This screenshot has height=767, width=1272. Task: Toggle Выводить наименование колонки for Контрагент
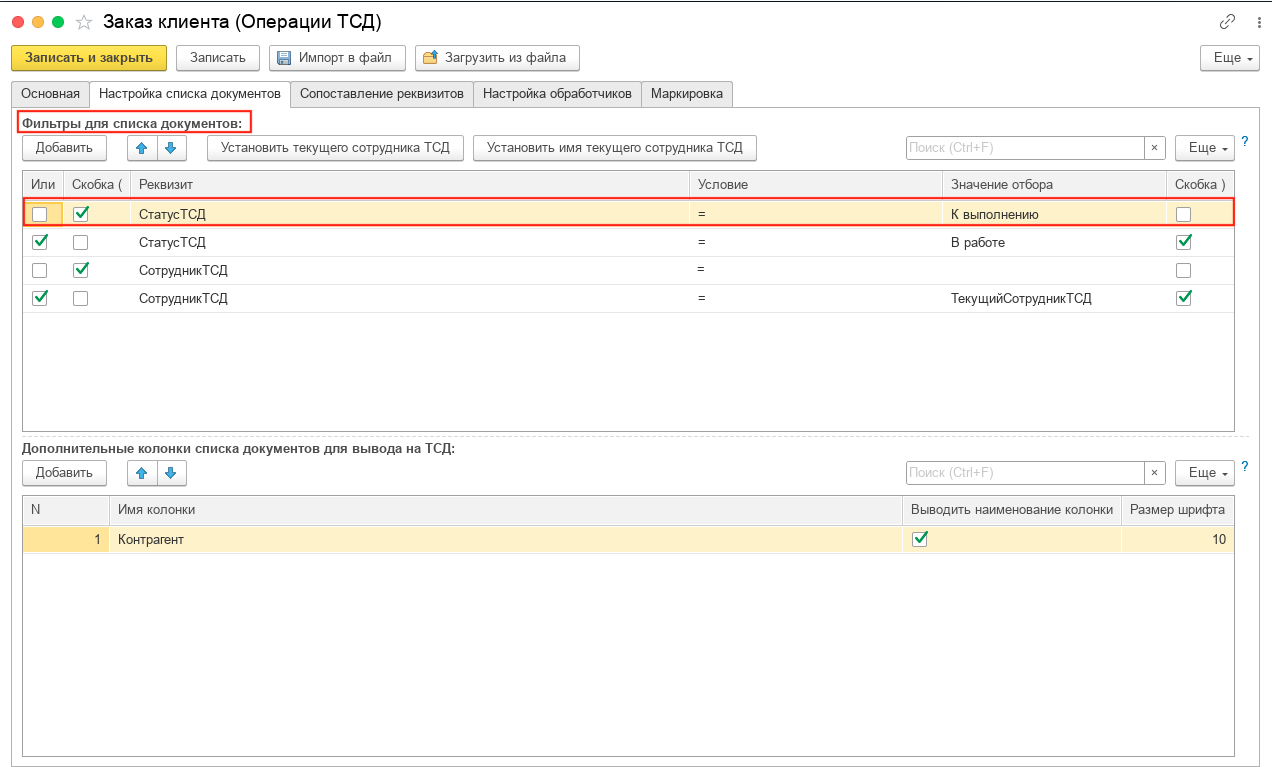(x=921, y=539)
